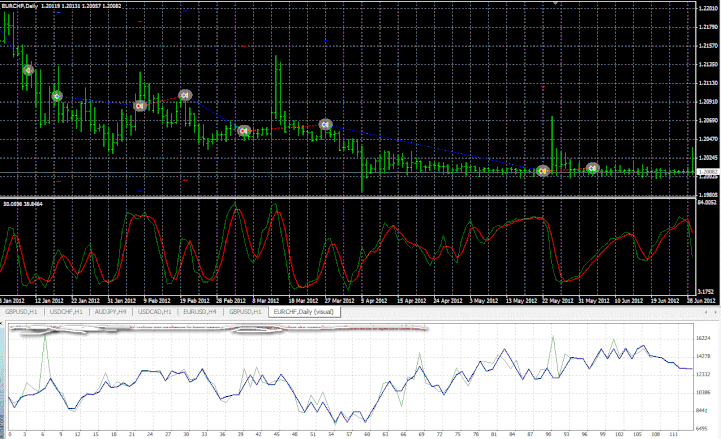Screen dimensions: 721x439
Task: Click the 1.20690 price scale label
Action: (x=708, y=120)
